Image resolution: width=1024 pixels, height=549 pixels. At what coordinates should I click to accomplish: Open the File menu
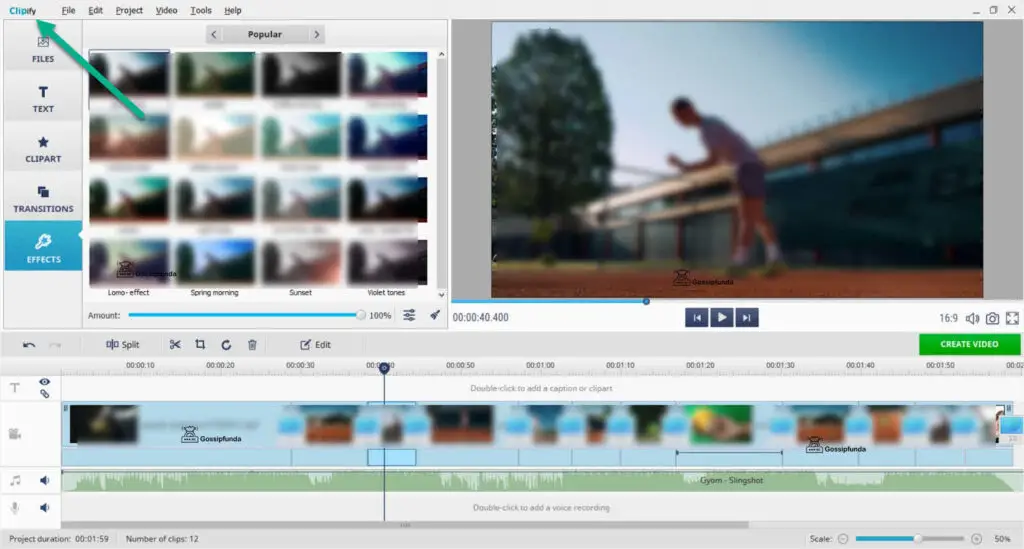(x=68, y=10)
